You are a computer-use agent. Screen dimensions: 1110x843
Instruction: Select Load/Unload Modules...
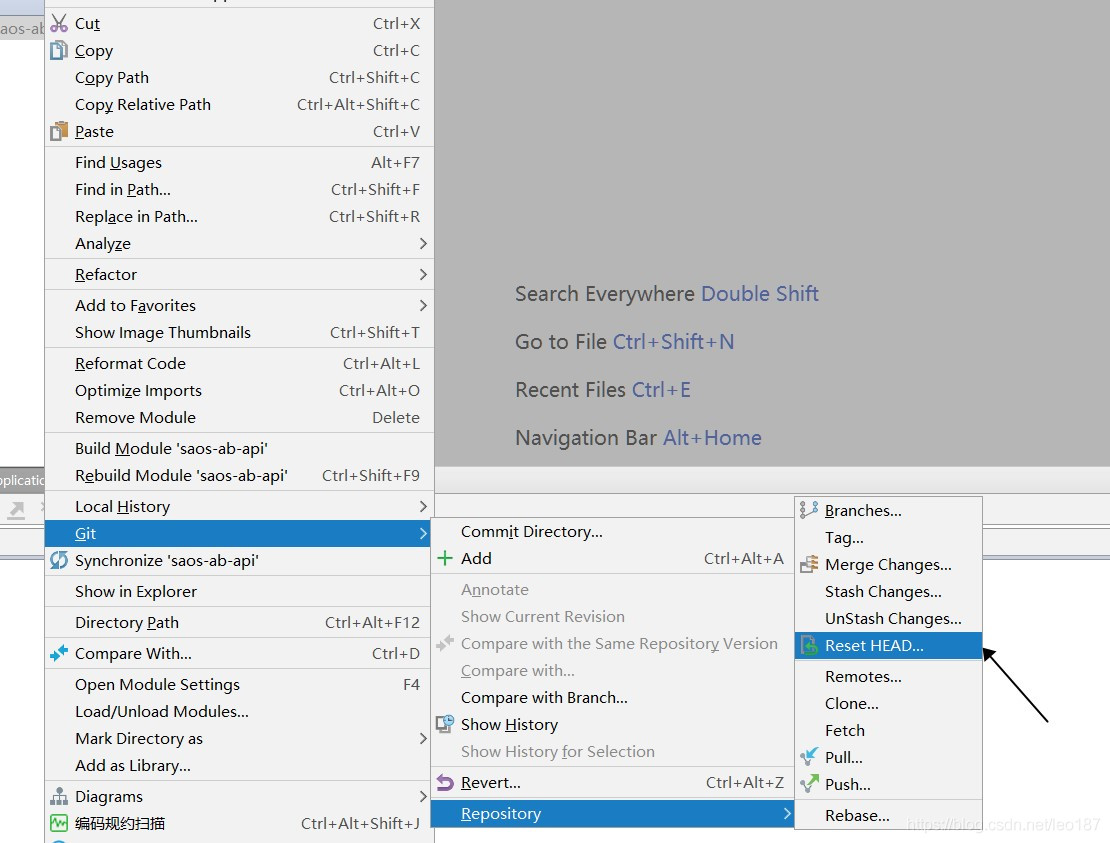pos(239,711)
